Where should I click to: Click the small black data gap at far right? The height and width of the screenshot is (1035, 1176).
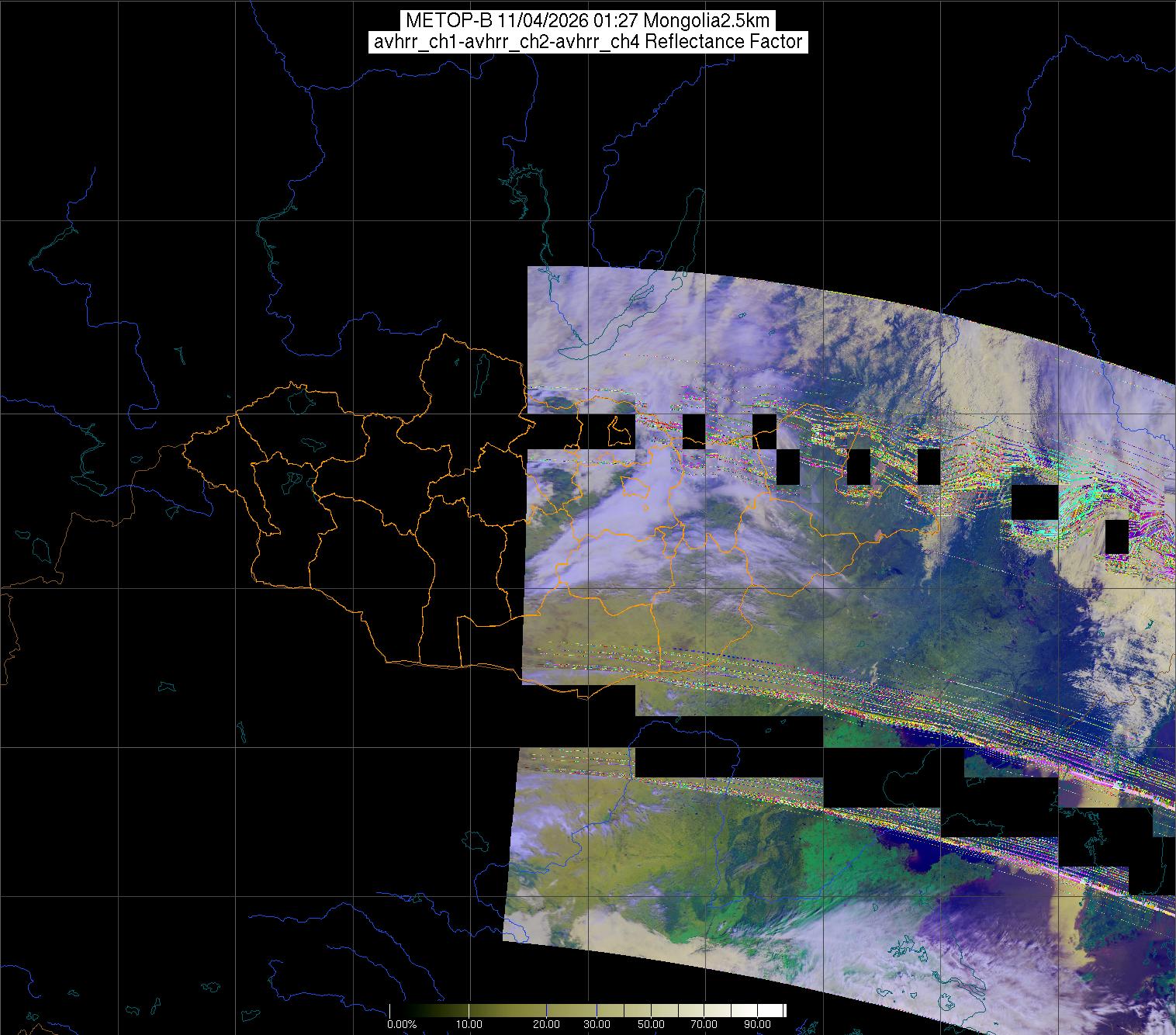[1116, 536]
